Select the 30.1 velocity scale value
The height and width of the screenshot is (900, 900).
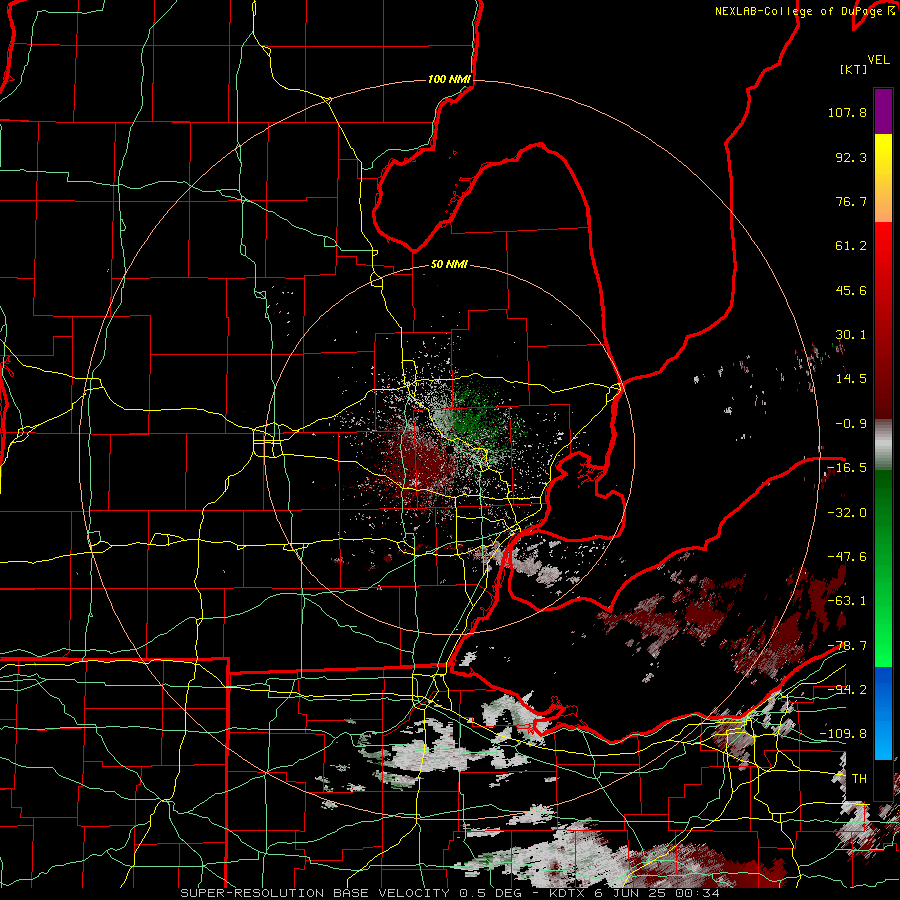pyautogui.click(x=851, y=335)
